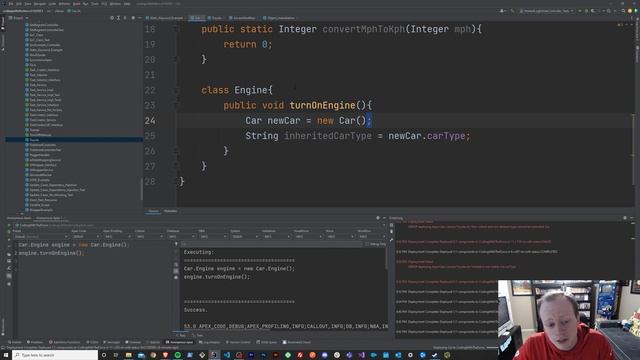The width and height of the screenshot is (640, 360).
Task: Click the light bulb icon above output
Action: click(x=176, y=244)
